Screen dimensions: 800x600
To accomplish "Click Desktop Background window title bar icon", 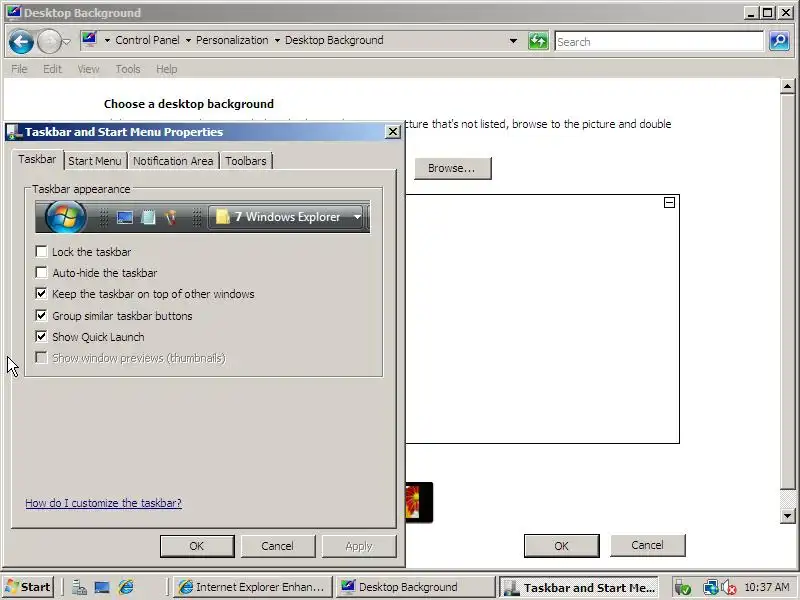I will click(x=13, y=12).
